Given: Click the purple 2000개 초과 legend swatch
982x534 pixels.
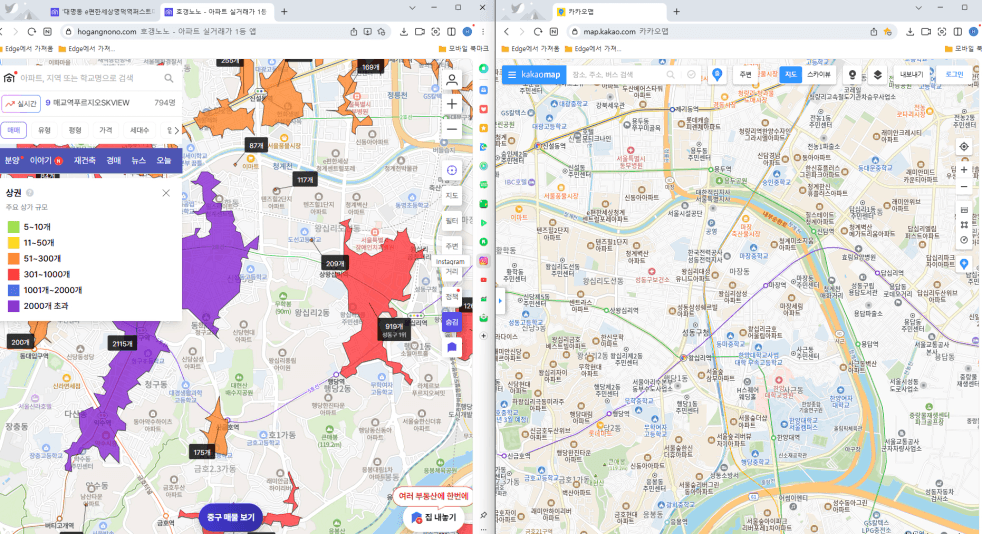Looking at the screenshot, I should pyautogui.click(x=12, y=305).
